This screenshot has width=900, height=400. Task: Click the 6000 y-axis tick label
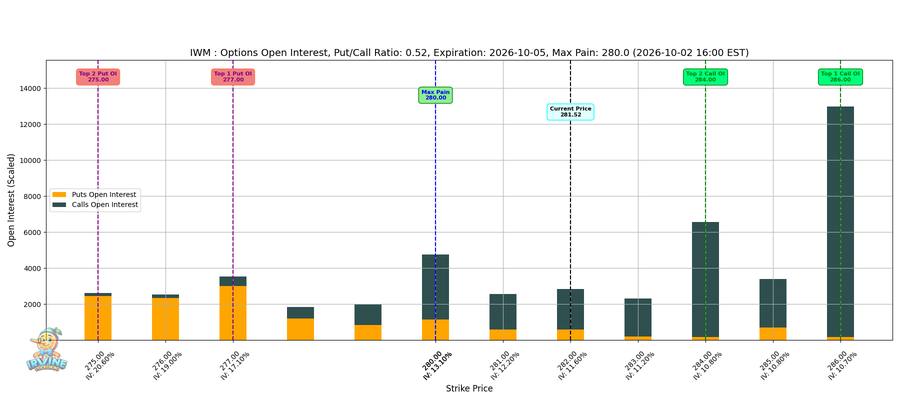(x=32, y=232)
